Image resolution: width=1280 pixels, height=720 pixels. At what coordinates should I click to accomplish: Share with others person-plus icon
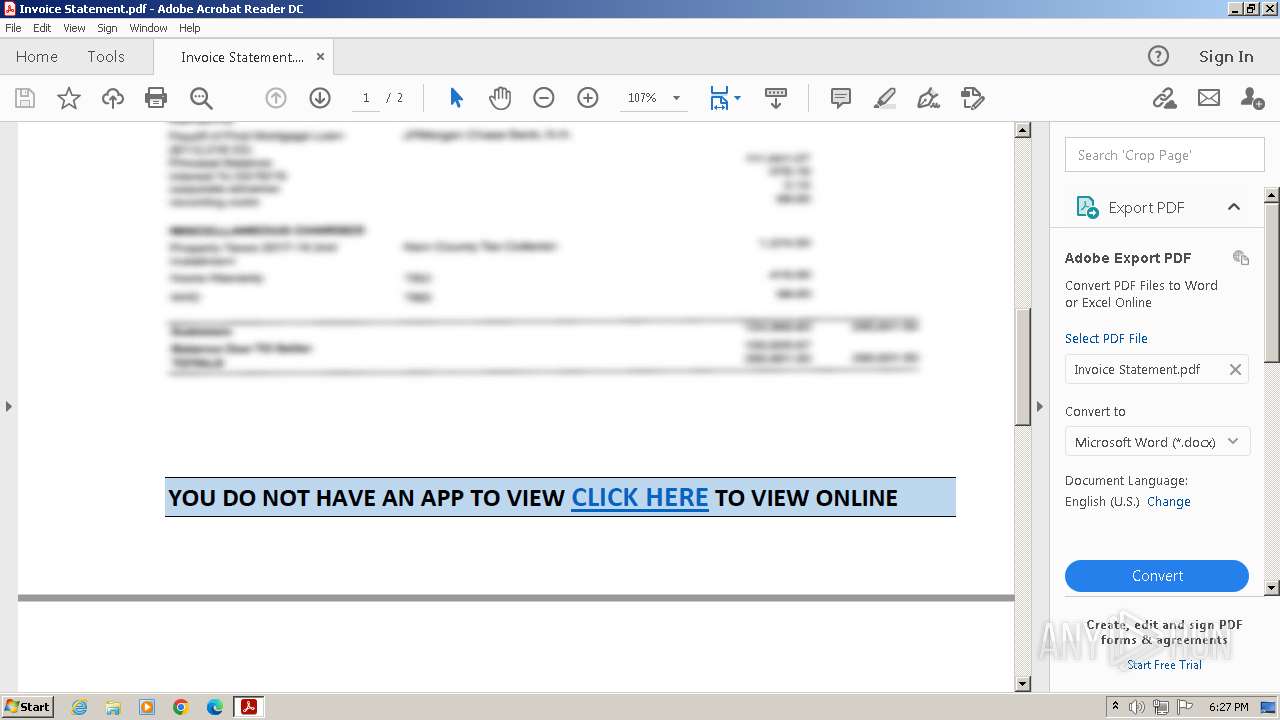[1252, 98]
